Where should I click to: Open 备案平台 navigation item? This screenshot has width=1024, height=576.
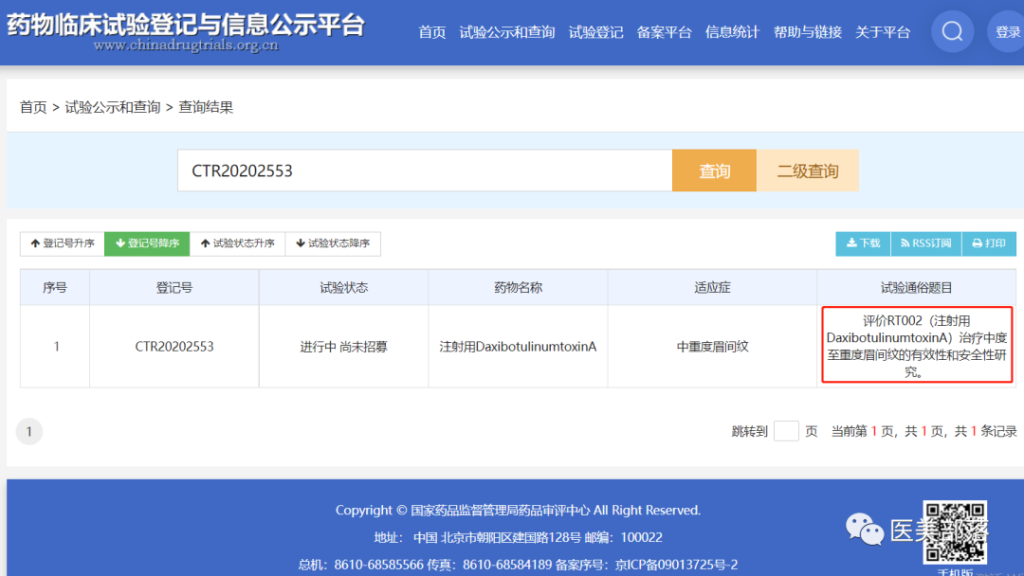coord(664,32)
